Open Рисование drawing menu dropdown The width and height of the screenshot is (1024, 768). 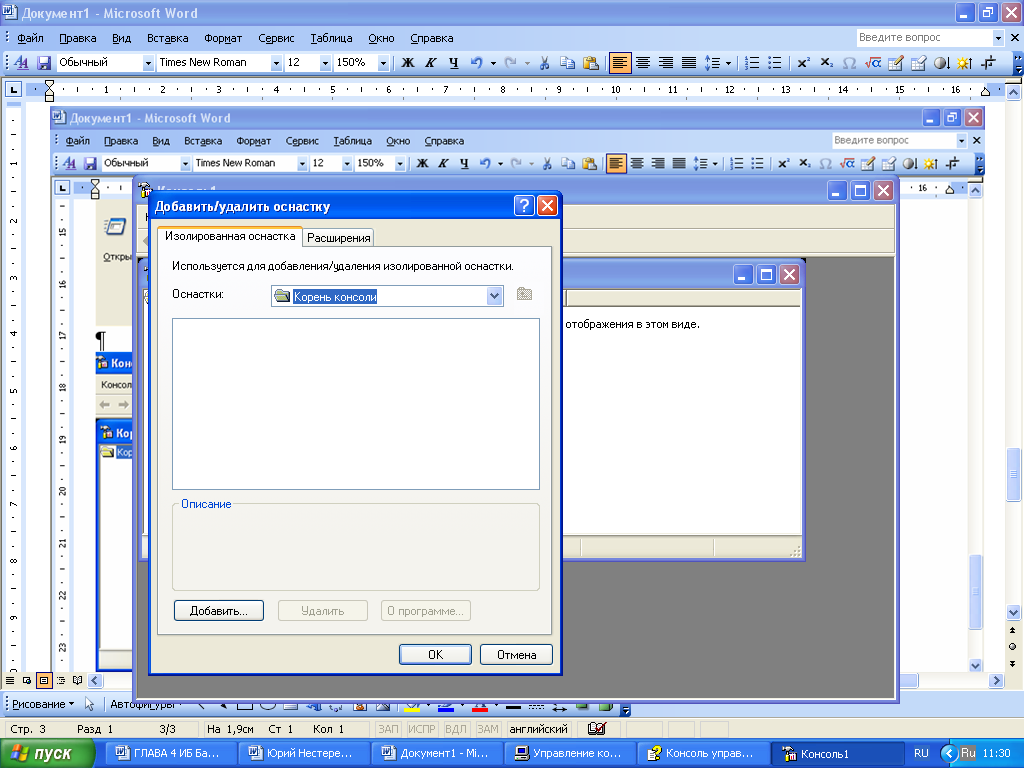[42, 704]
